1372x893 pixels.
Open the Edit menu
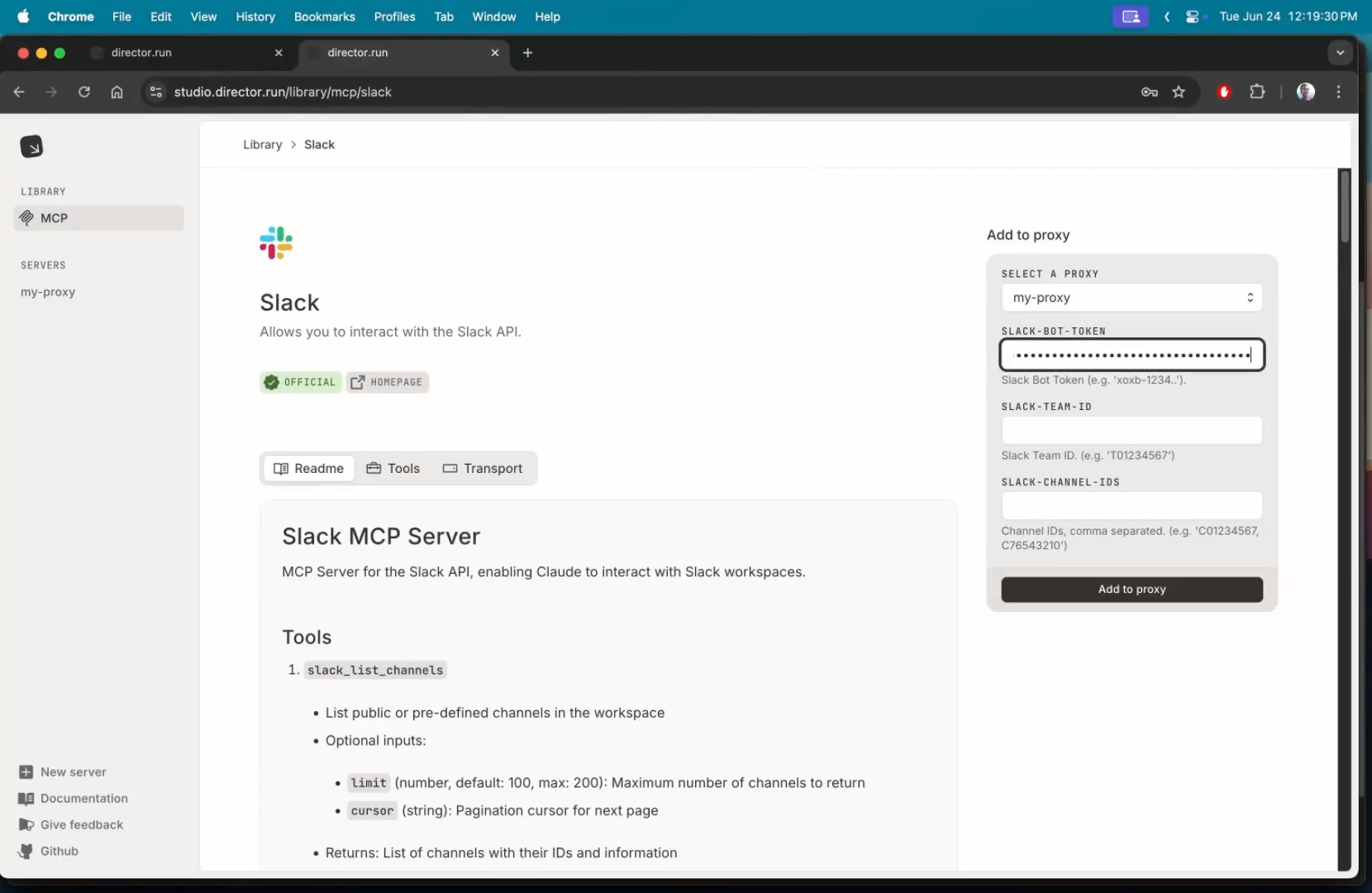pyautogui.click(x=161, y=17)
